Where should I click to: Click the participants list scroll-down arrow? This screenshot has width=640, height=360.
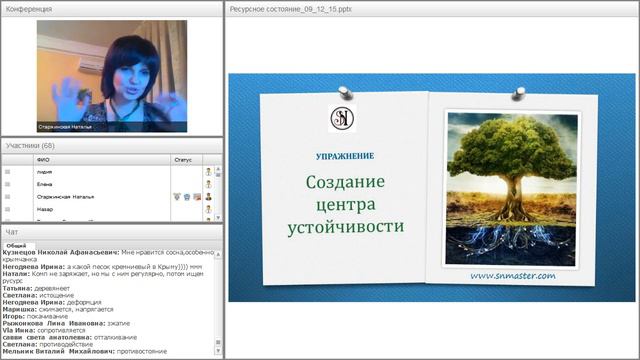point(218,218)
